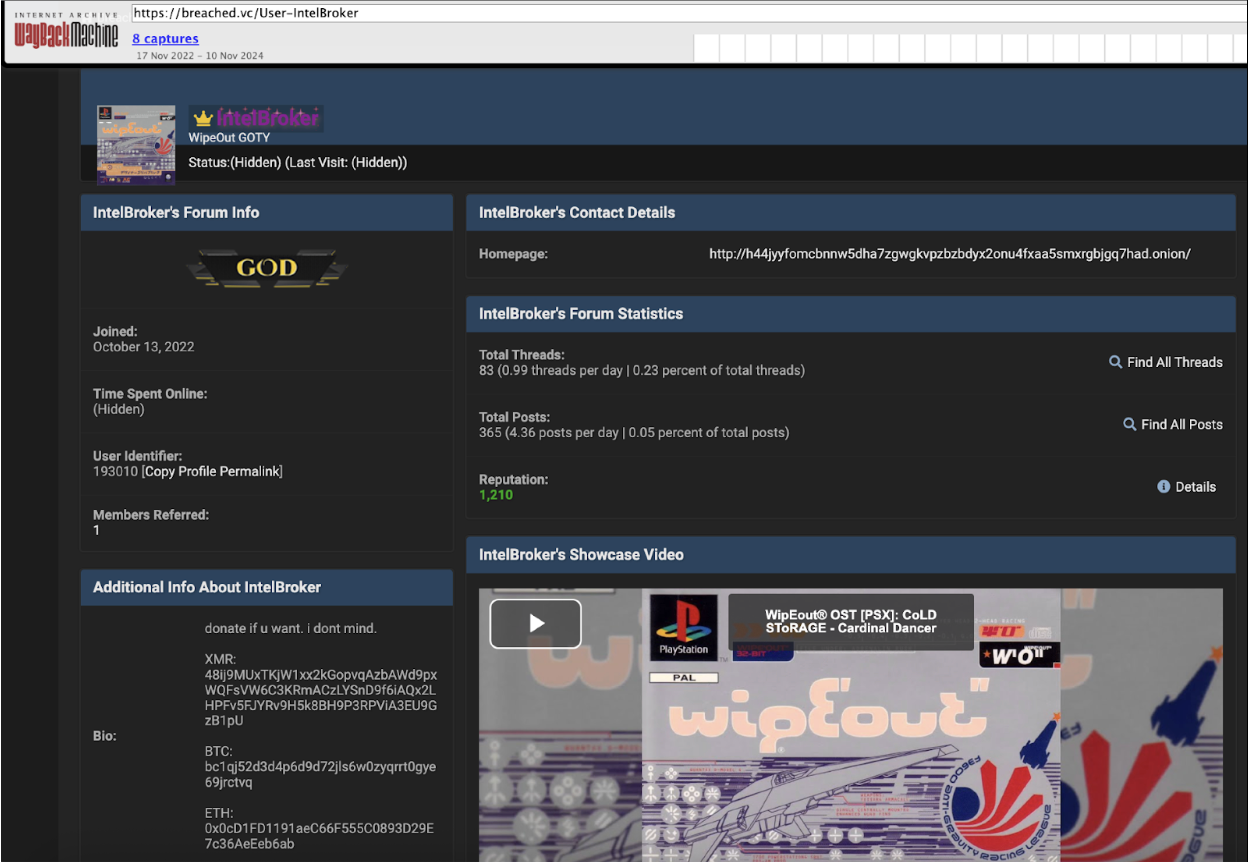Click the IntelBroker username at the top
The width and height of the screenshot is (1248, 862).
[x=267, y=119]
